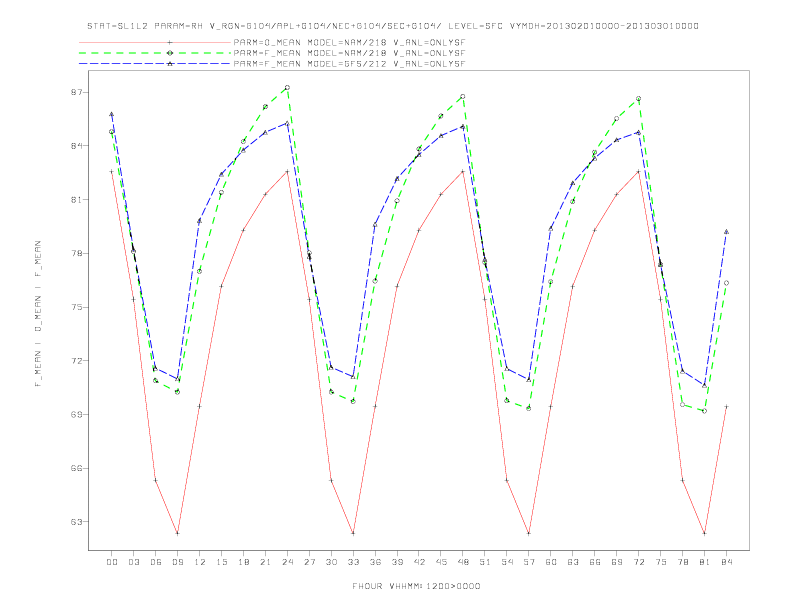Click the x-axis tick label 15
The width and height of the screenshot is (792, 612).
click(x=221, y=562)
